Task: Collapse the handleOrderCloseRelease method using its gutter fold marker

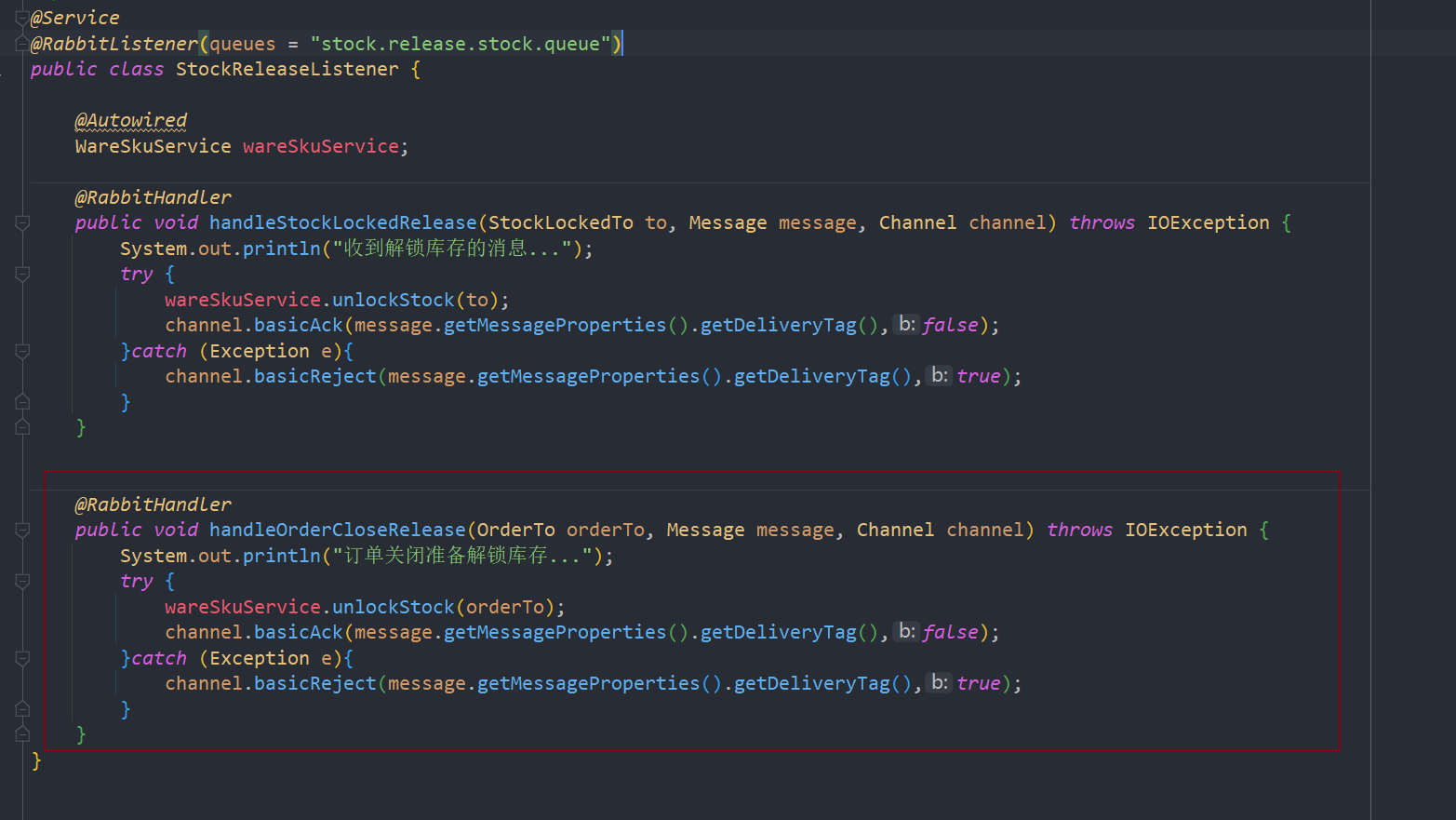Action: (x=22, y=530)
